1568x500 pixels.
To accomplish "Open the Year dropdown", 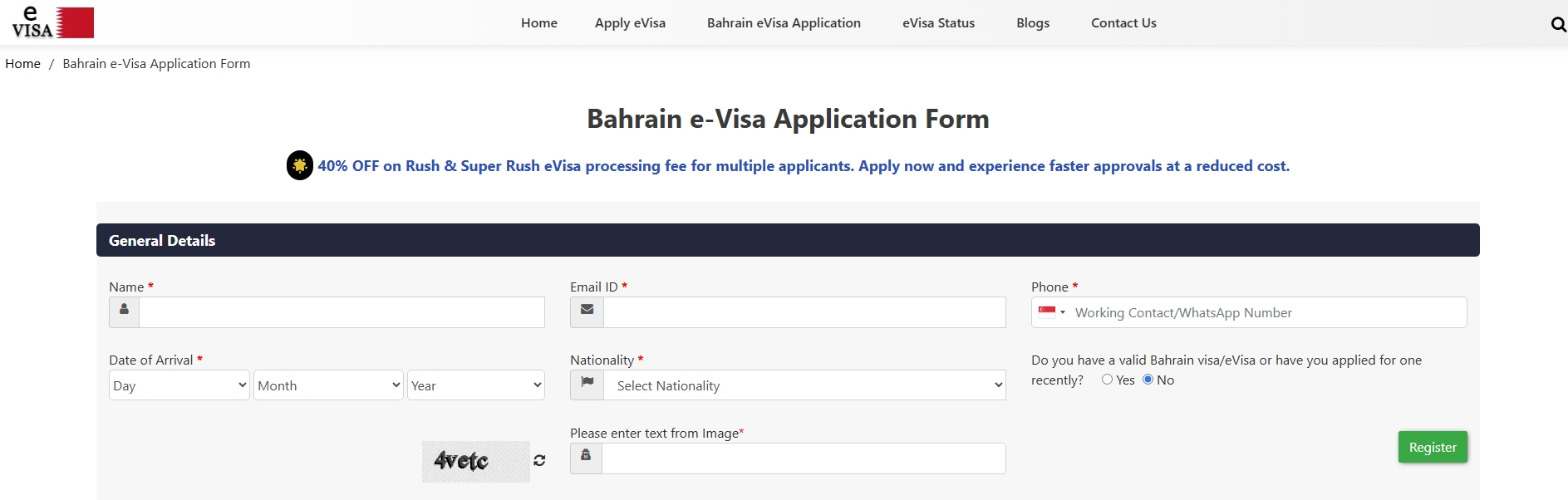I will [476, 385].
